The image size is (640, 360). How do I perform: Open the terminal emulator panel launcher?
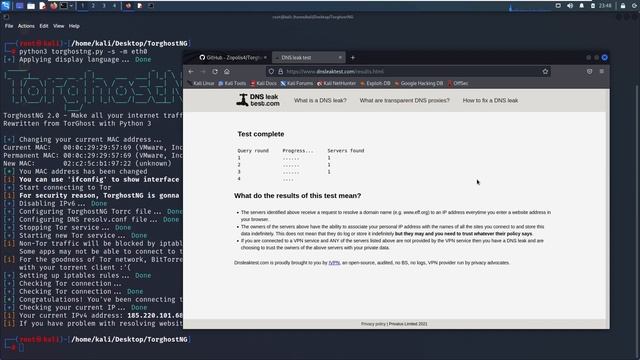(64, 6)
